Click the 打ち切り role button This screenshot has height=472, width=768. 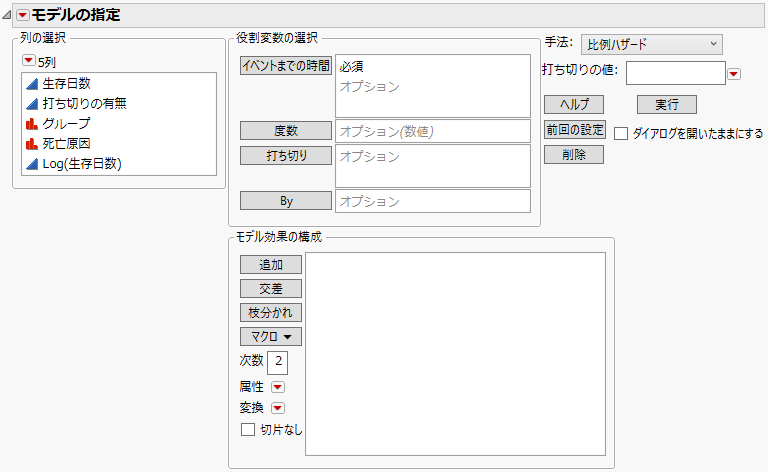tap(285, 155)
